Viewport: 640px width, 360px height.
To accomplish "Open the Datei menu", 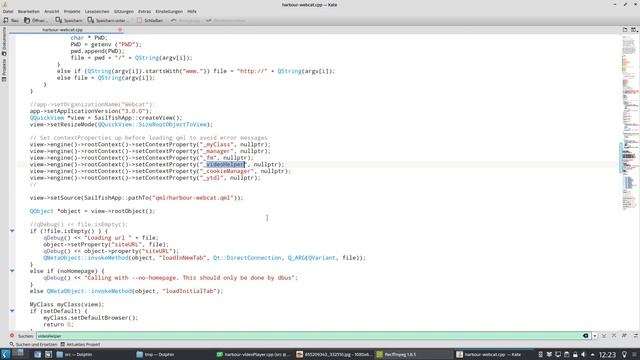I will click(8, 11).
